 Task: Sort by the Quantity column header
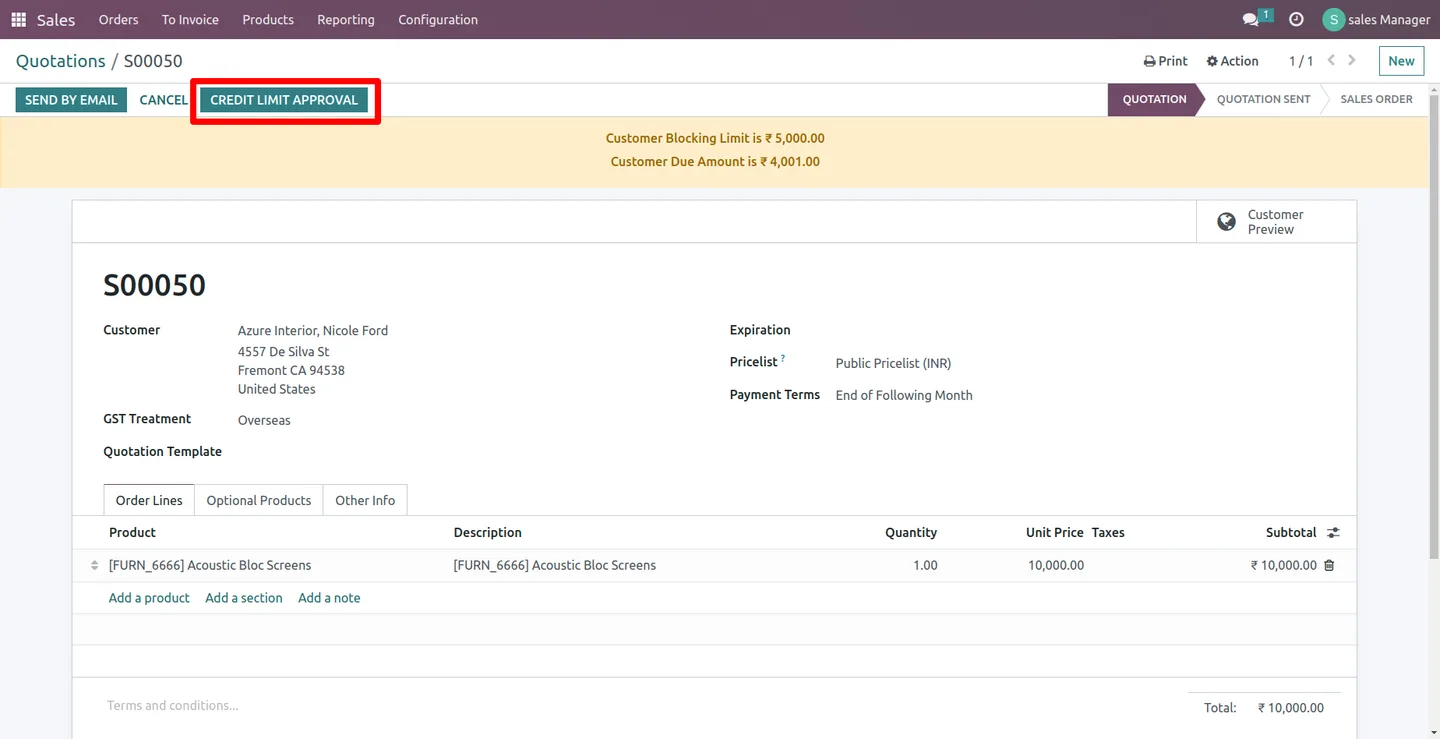(x=911, y=533)
